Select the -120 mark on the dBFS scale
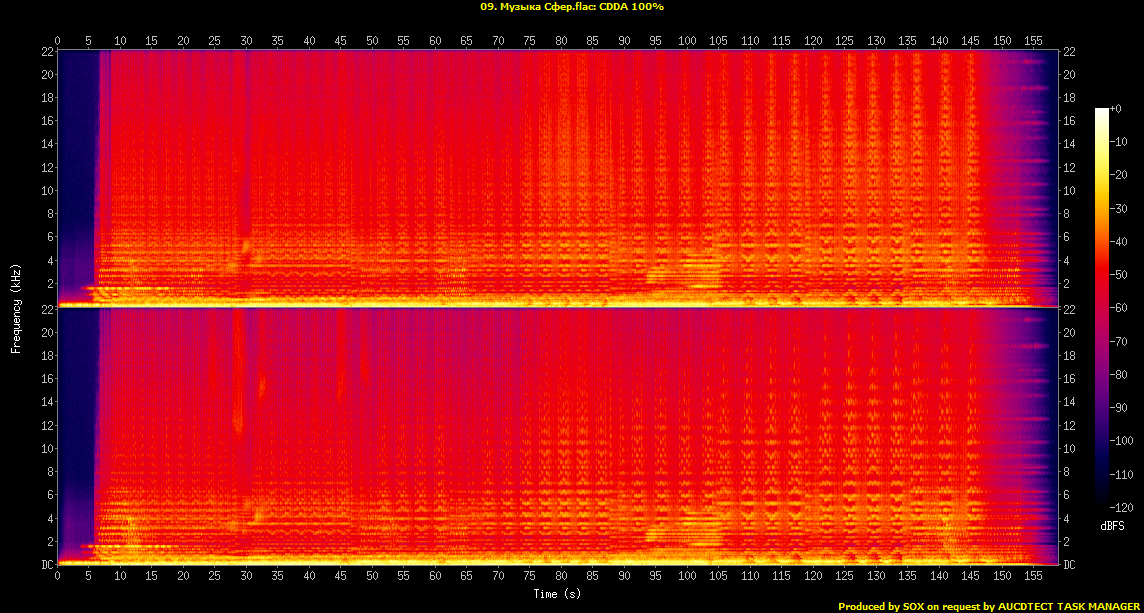 tap(1117, 509)
